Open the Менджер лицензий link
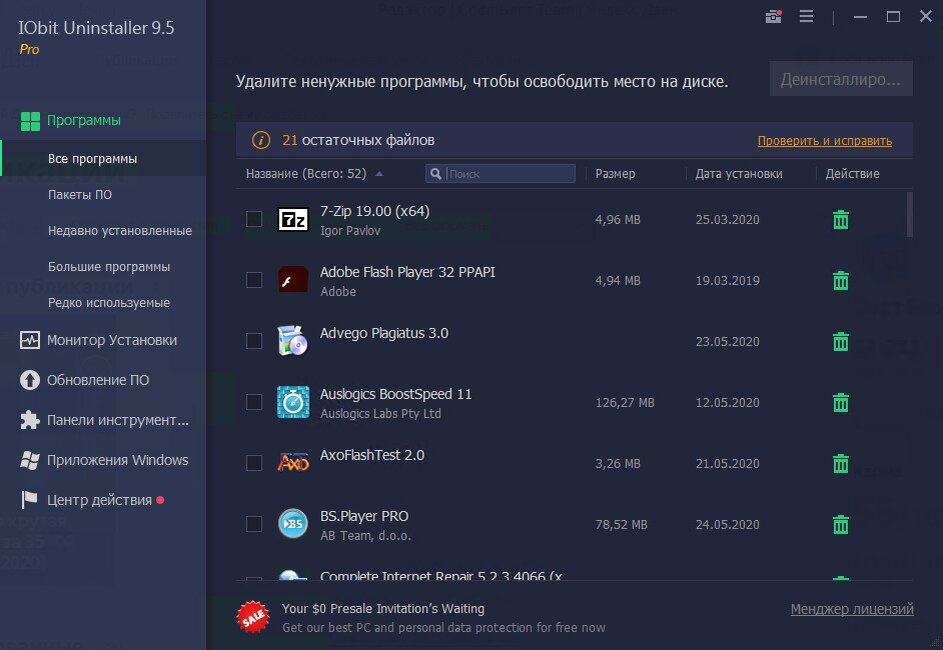943x650 pixels. [x=852, y=609]
